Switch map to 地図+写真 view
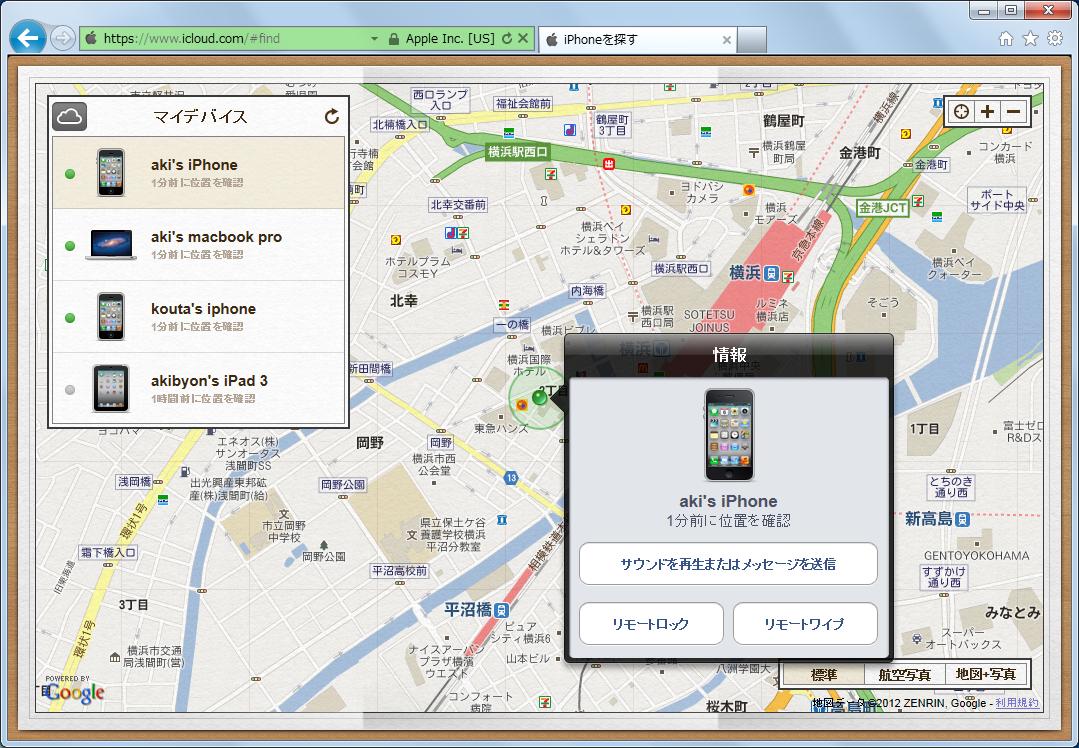 tap(985, 674)
